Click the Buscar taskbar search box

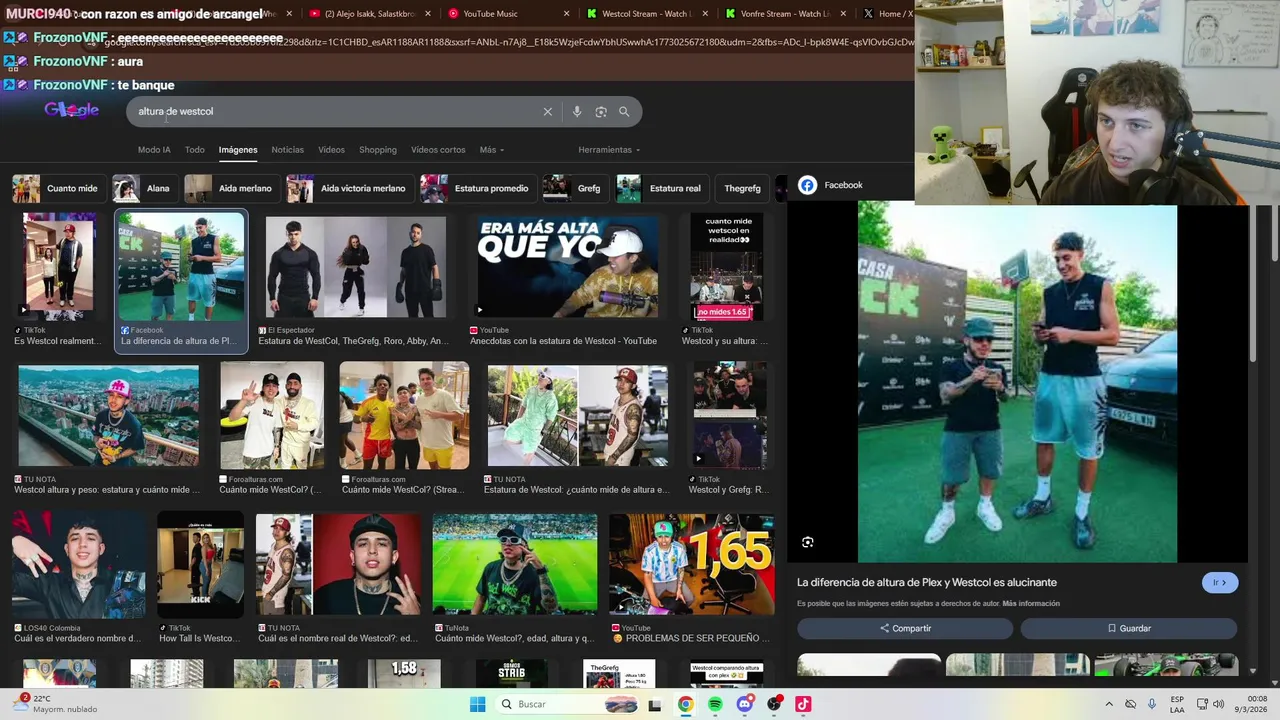click(x=566, y=704)
